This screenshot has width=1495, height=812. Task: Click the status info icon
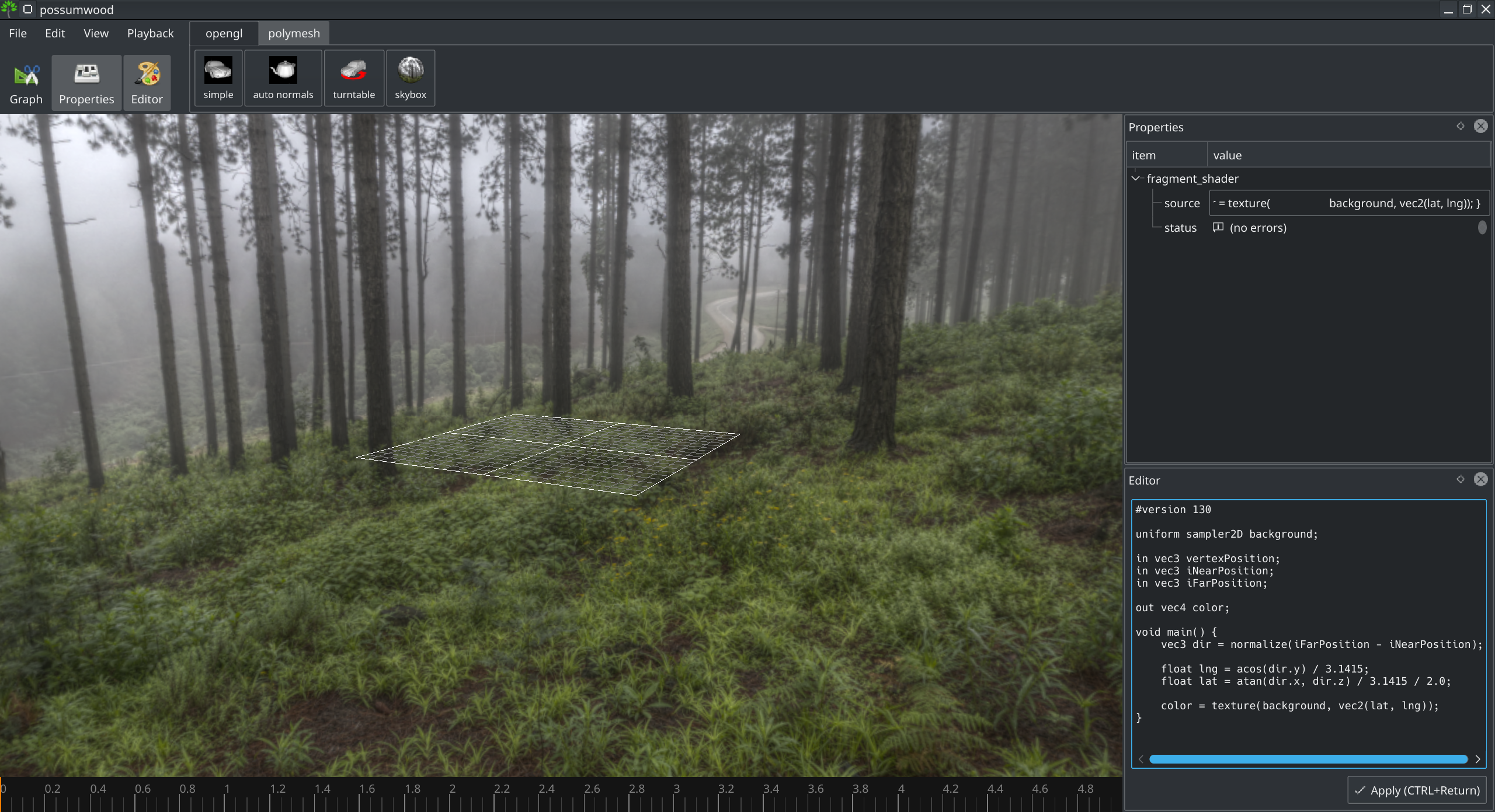pos(1218,227)
